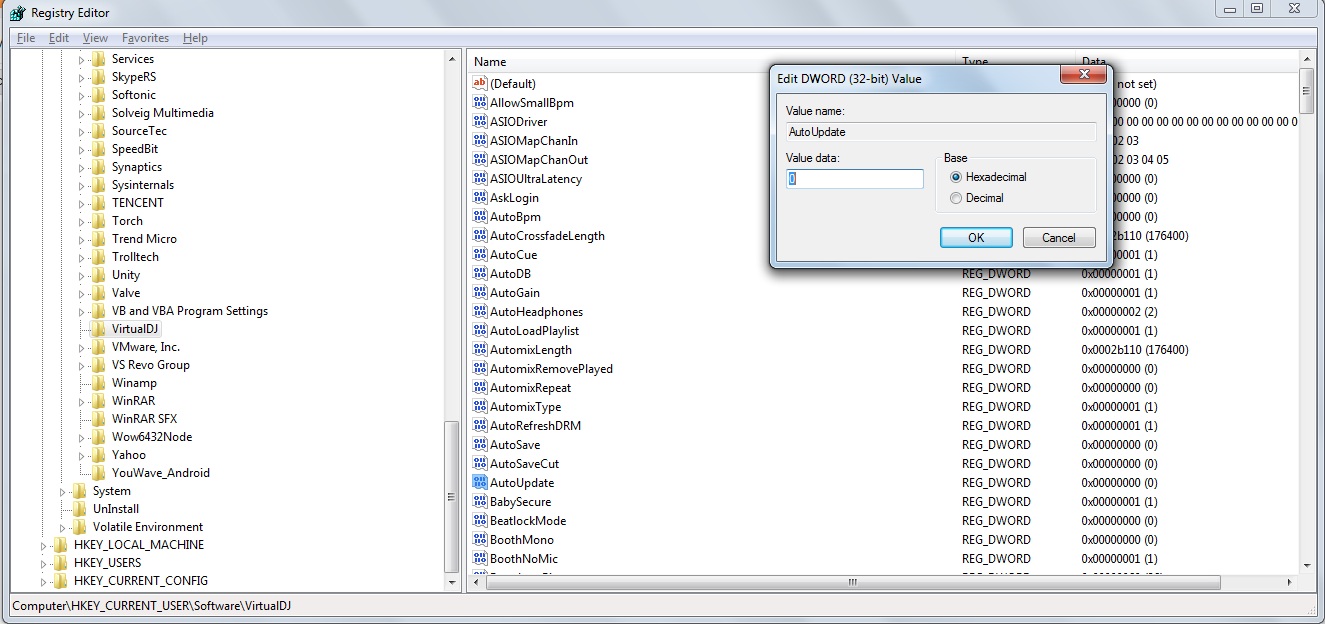Click the highlighted AutoUpdate value icon
1325x624 pixels.
pos(481,482)
